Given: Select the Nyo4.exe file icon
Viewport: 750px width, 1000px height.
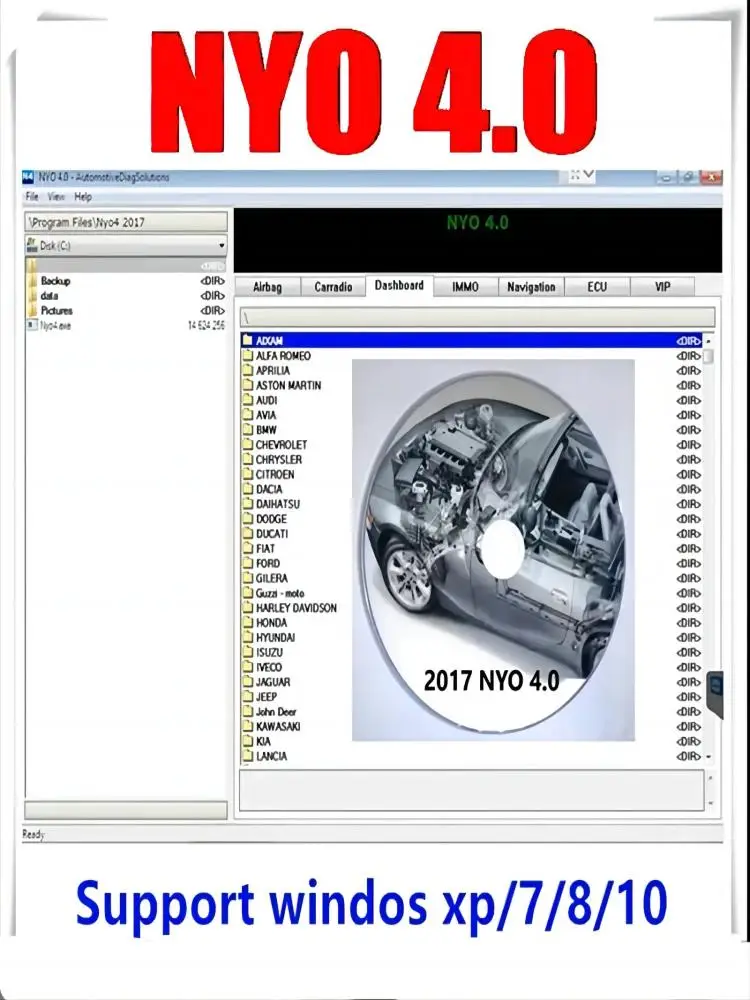Looking at the screenshot, I should point(32,325).
